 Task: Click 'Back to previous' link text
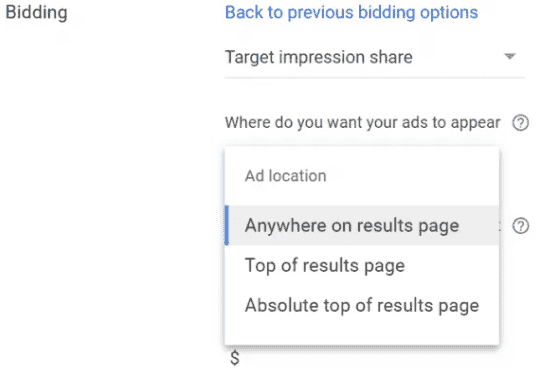click(289, 12)
